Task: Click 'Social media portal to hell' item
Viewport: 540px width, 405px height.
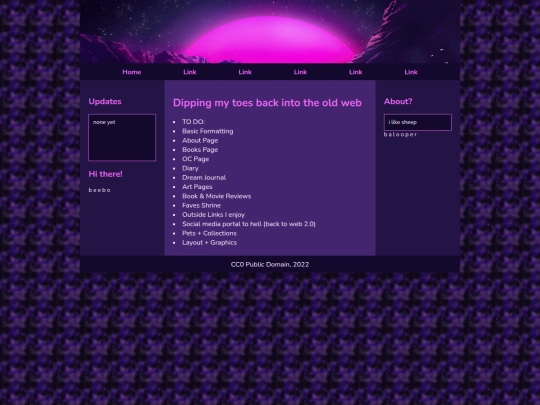Action: point(249,224)
